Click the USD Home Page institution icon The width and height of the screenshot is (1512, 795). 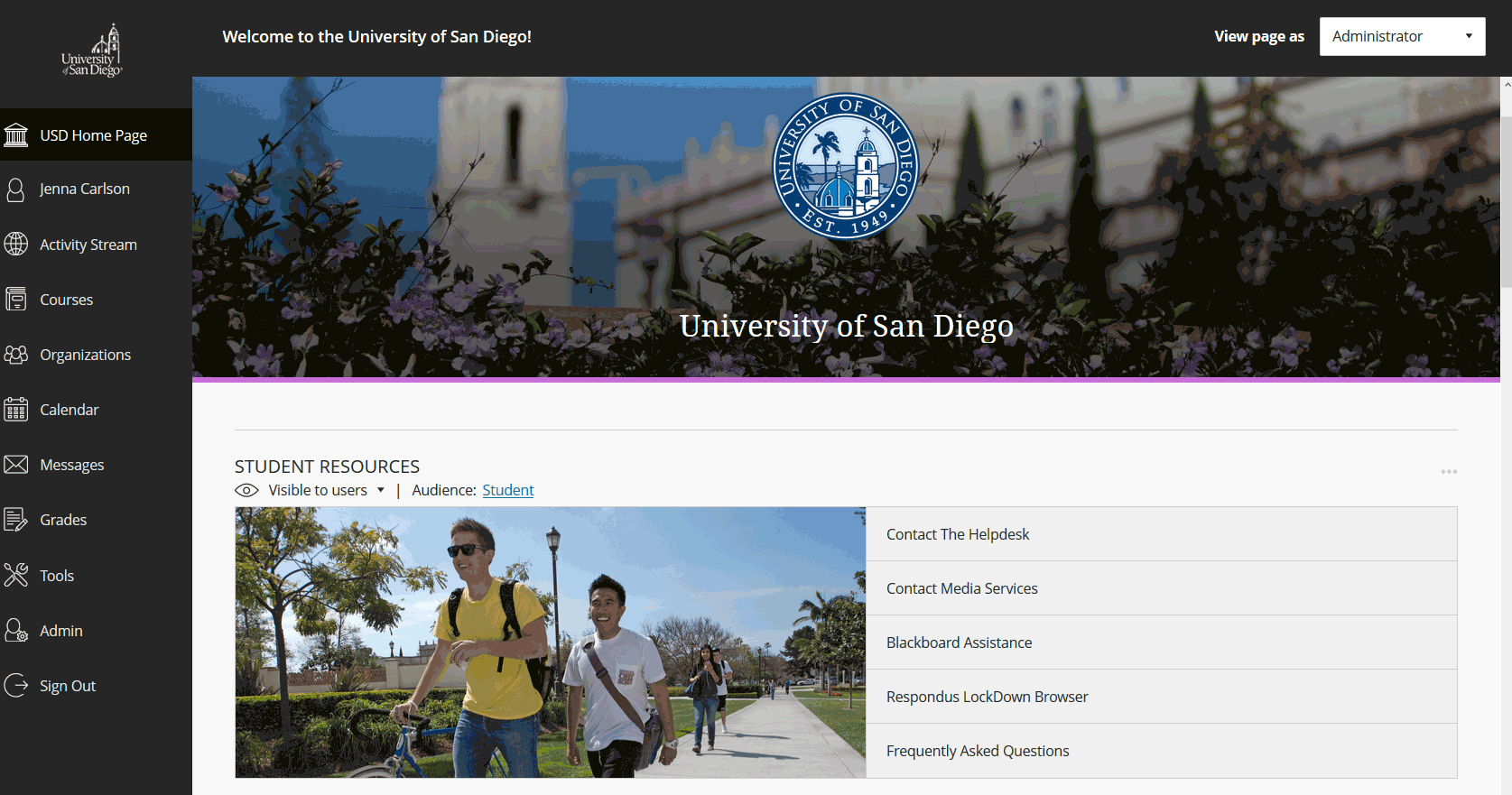[x=16, y=135]
